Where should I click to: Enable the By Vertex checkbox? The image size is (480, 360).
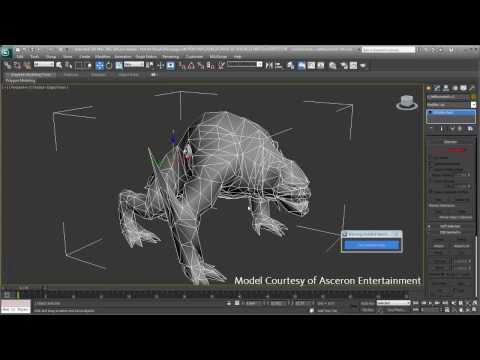(x=431, y=158)
